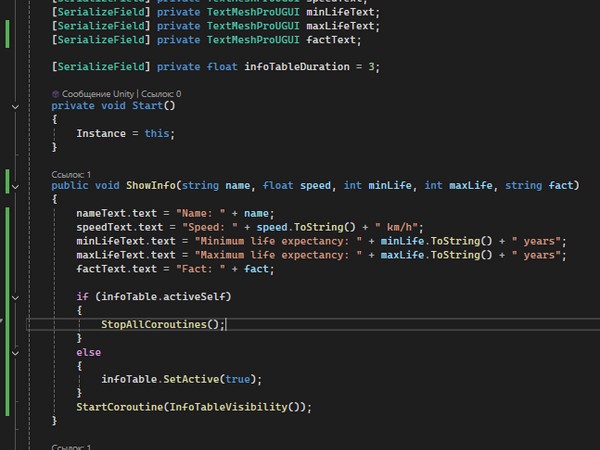
Task: Collapse the Start method code block
Action: pyautogui.click(x=15, y=105)
